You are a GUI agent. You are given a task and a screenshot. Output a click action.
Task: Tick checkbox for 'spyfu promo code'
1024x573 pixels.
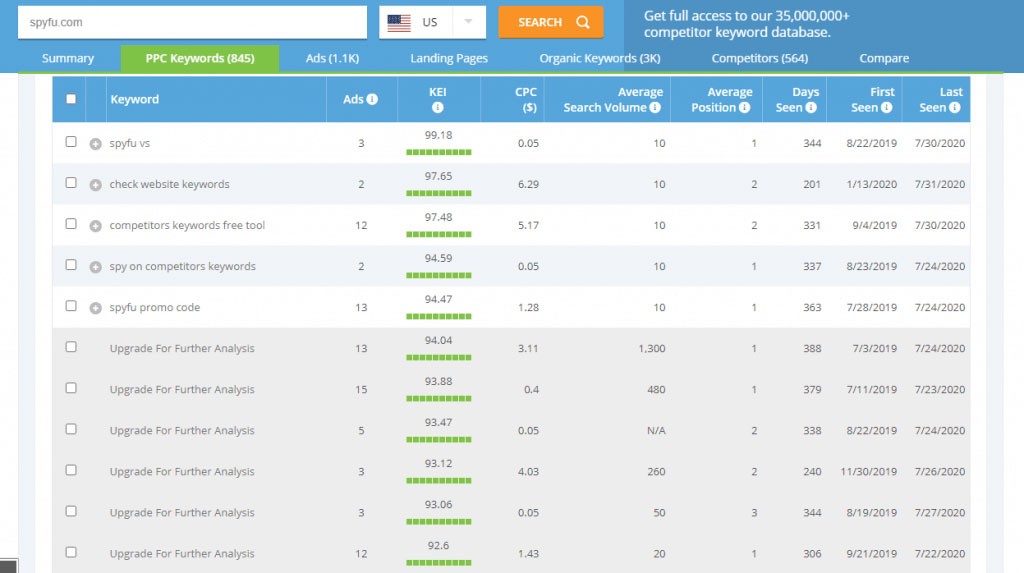[71, 306]
